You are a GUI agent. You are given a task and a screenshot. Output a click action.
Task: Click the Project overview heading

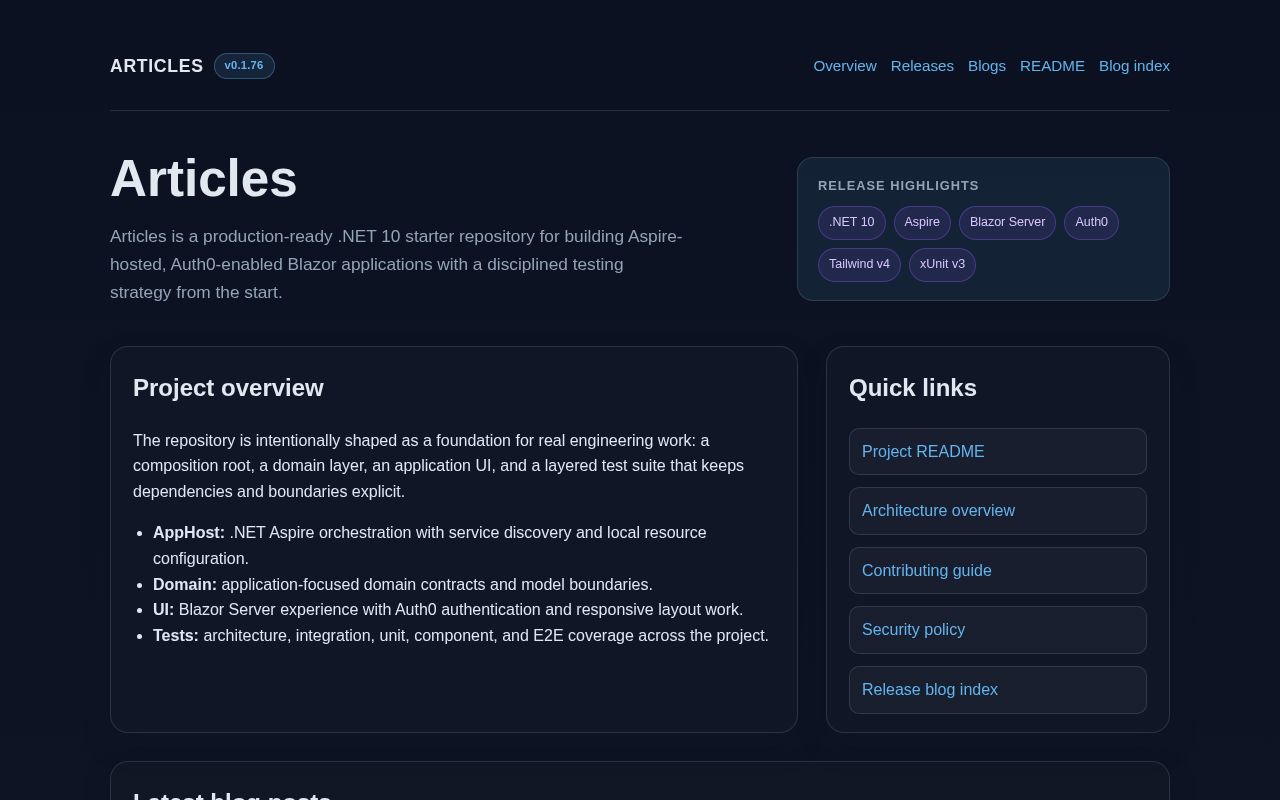228,388
